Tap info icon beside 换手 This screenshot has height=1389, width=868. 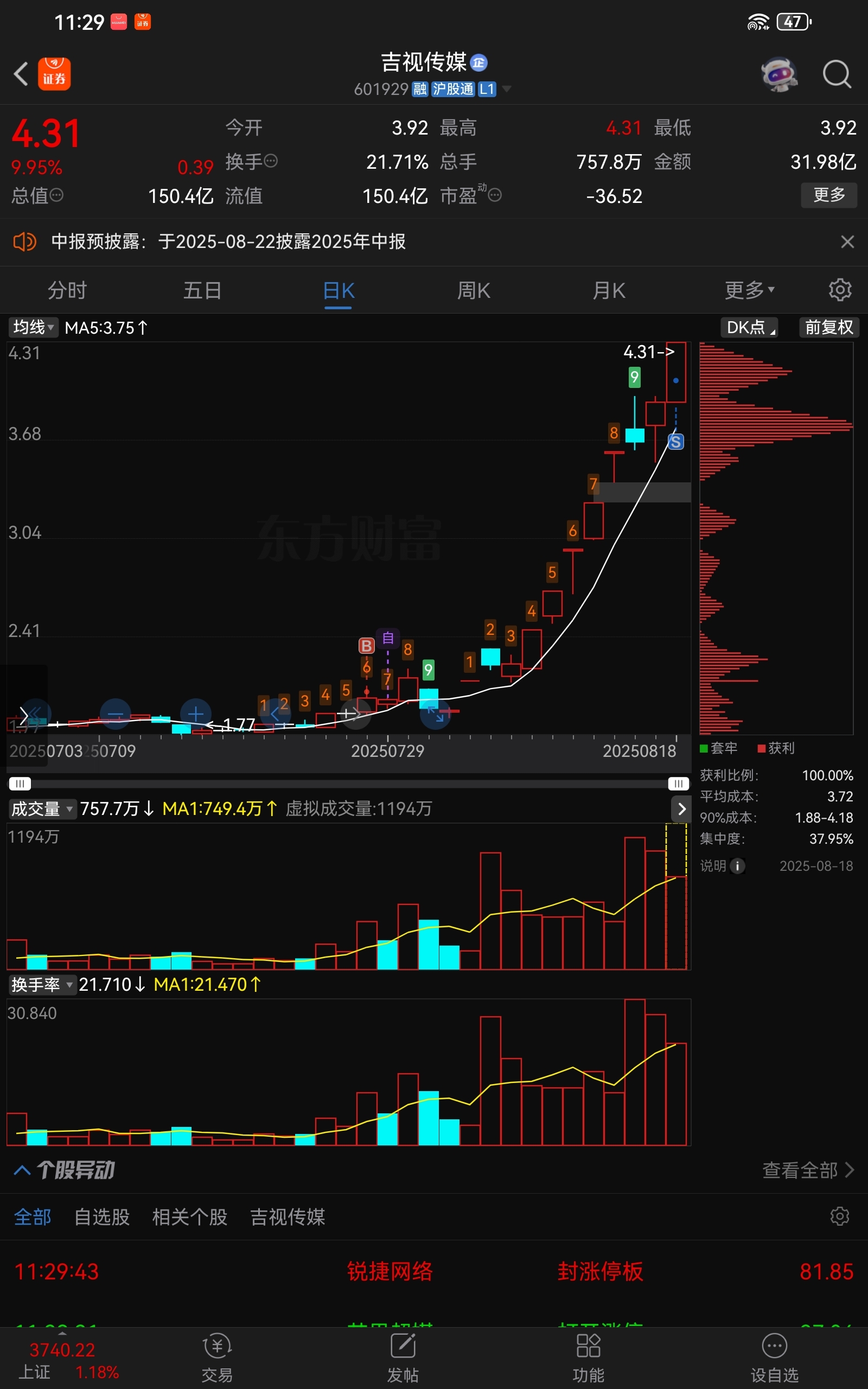tap(272, 161)
